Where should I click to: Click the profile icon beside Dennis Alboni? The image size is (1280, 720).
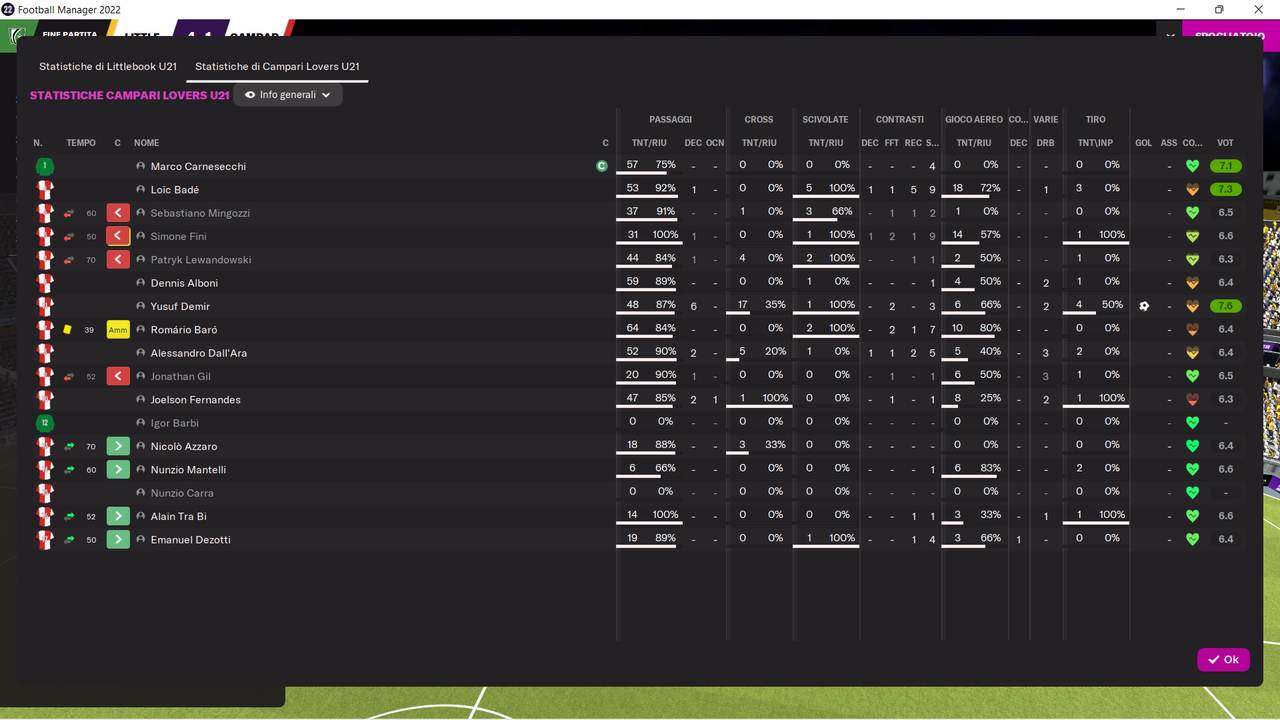141,283
